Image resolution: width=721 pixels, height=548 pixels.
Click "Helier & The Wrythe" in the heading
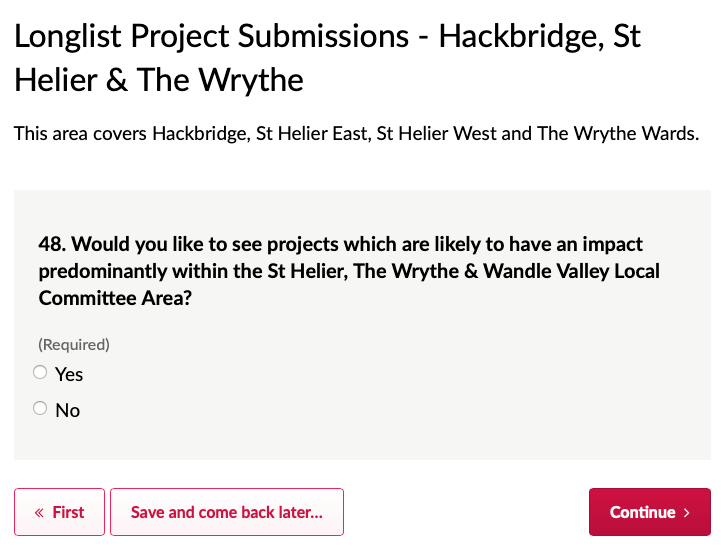pyautogui.click(x=159, y=80)
